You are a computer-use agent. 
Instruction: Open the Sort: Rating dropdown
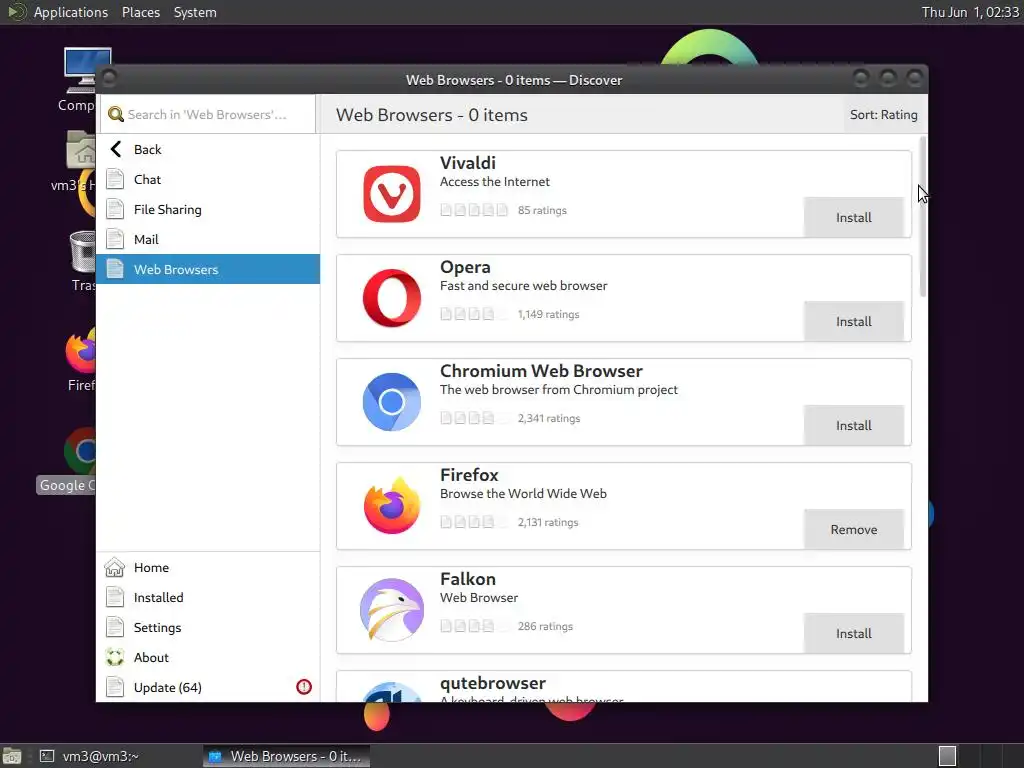[884, 114]
